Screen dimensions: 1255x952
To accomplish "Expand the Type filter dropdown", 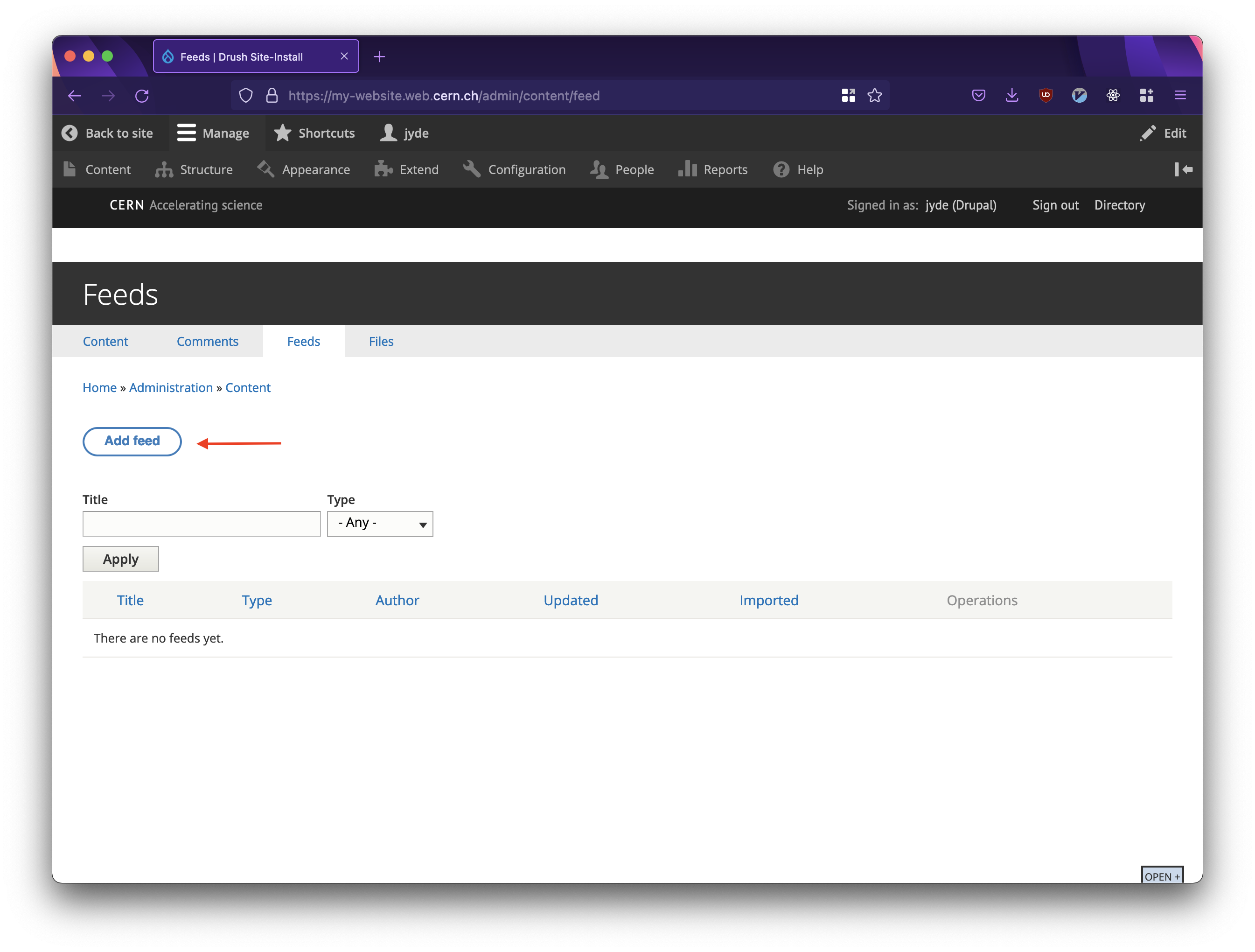I will pos(380,522).
